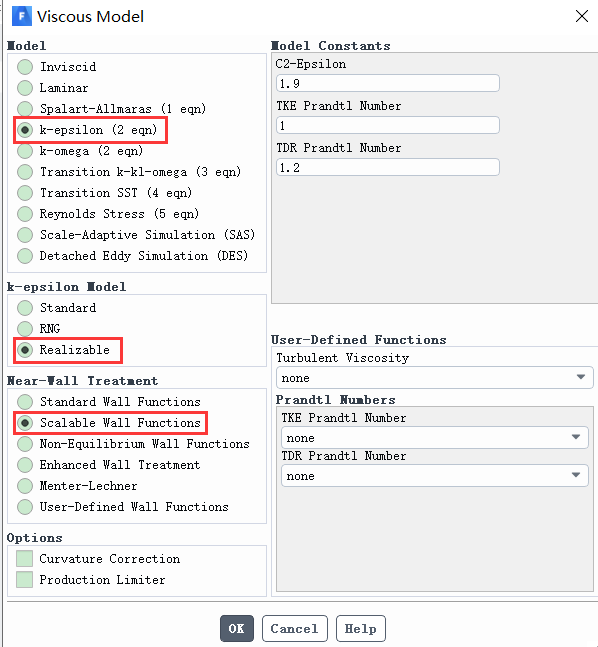Viewport: 598px width, 647px height.
Task: Open the Turbulent Viscosity dropdown
Action: pyautogui.click(x=435, y=378)
